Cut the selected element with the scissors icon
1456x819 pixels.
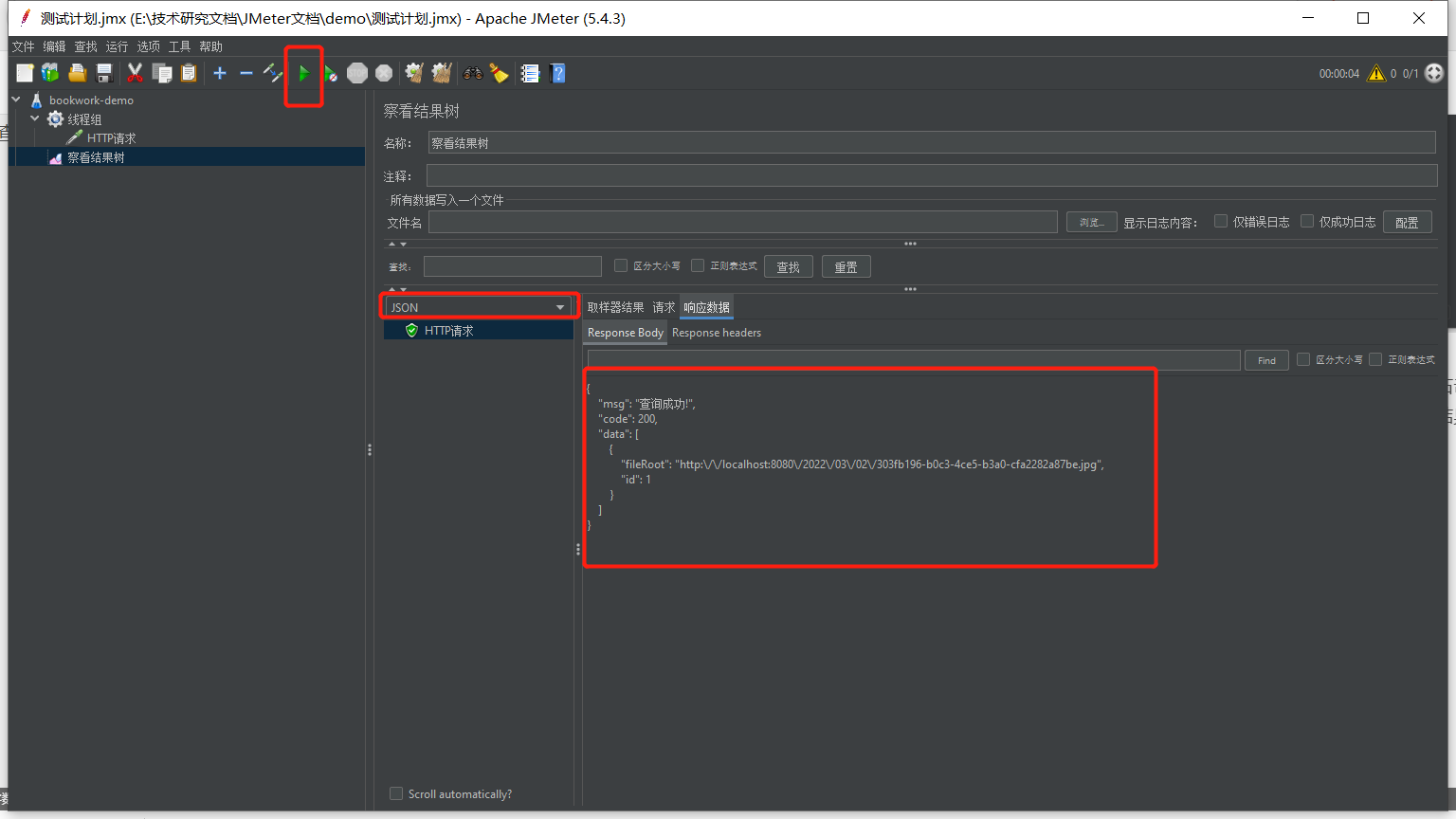point(136,73)
